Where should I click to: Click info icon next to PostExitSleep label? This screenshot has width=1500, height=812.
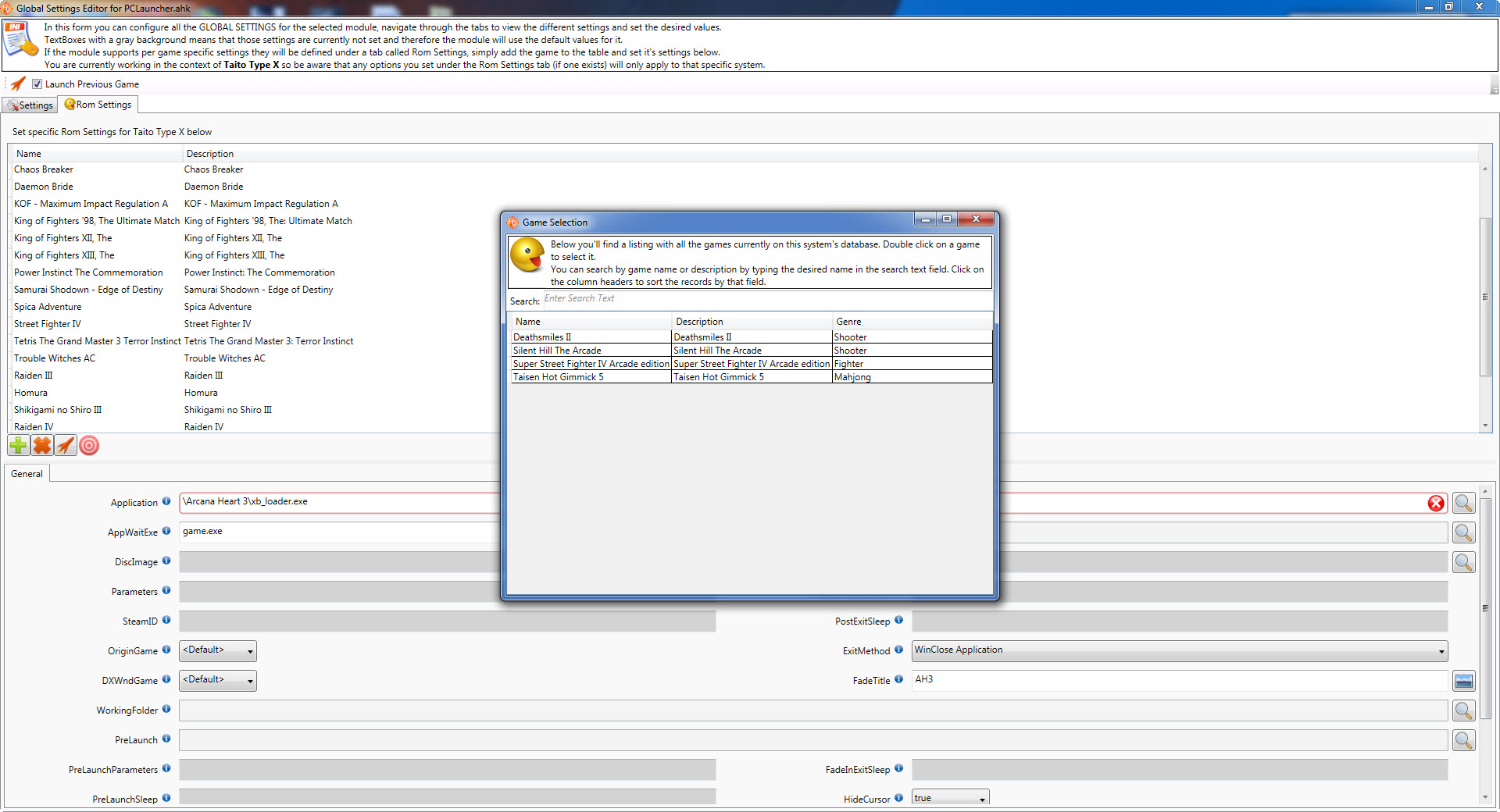[x=898, y=620]
